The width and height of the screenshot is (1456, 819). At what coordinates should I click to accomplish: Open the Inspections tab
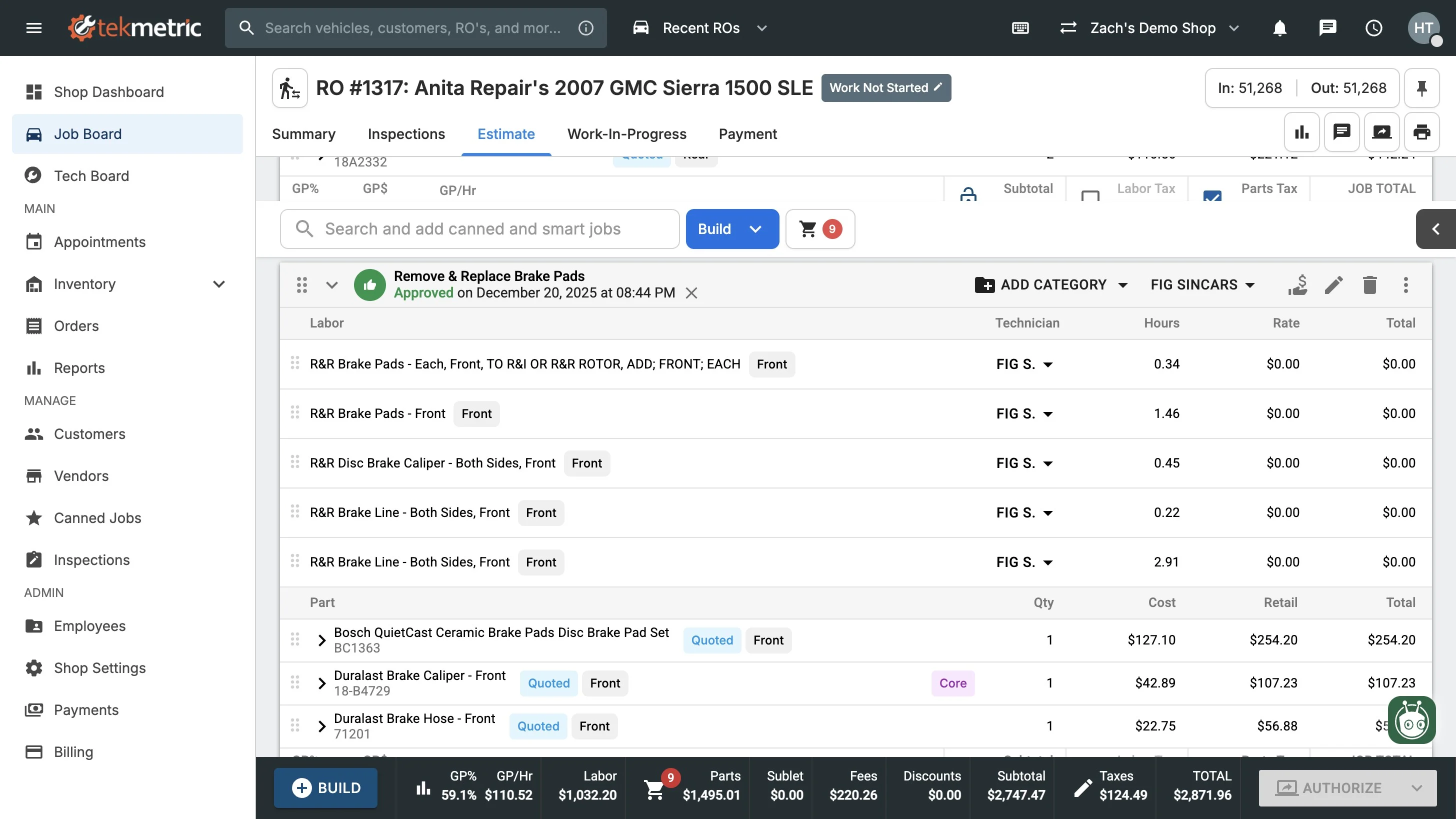pos(406,134)
